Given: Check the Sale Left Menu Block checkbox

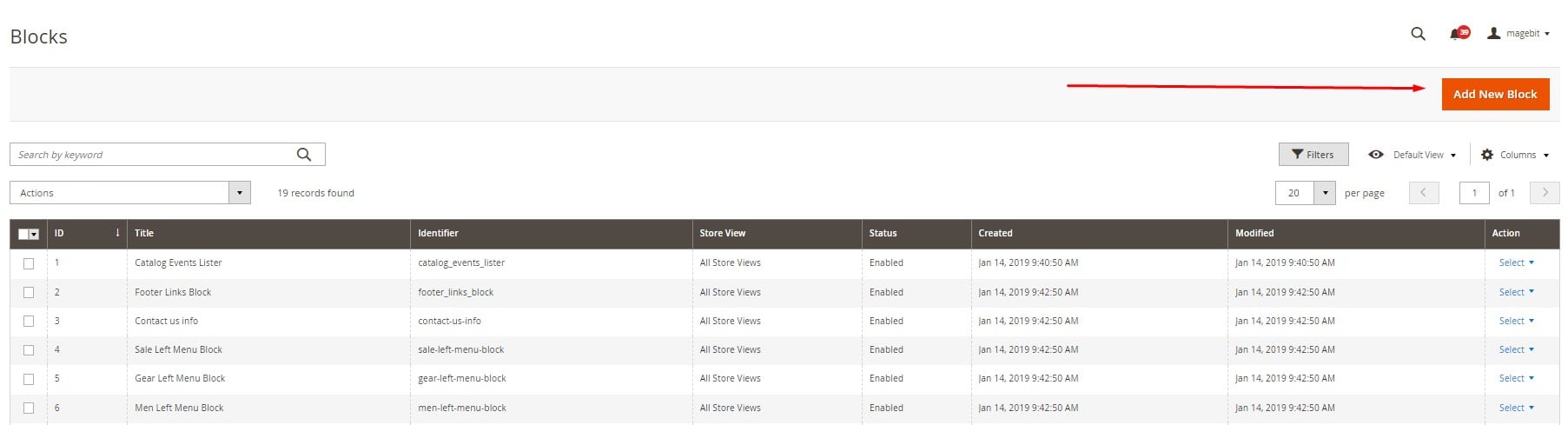Looking at the screenshot, I should point(29,350).
